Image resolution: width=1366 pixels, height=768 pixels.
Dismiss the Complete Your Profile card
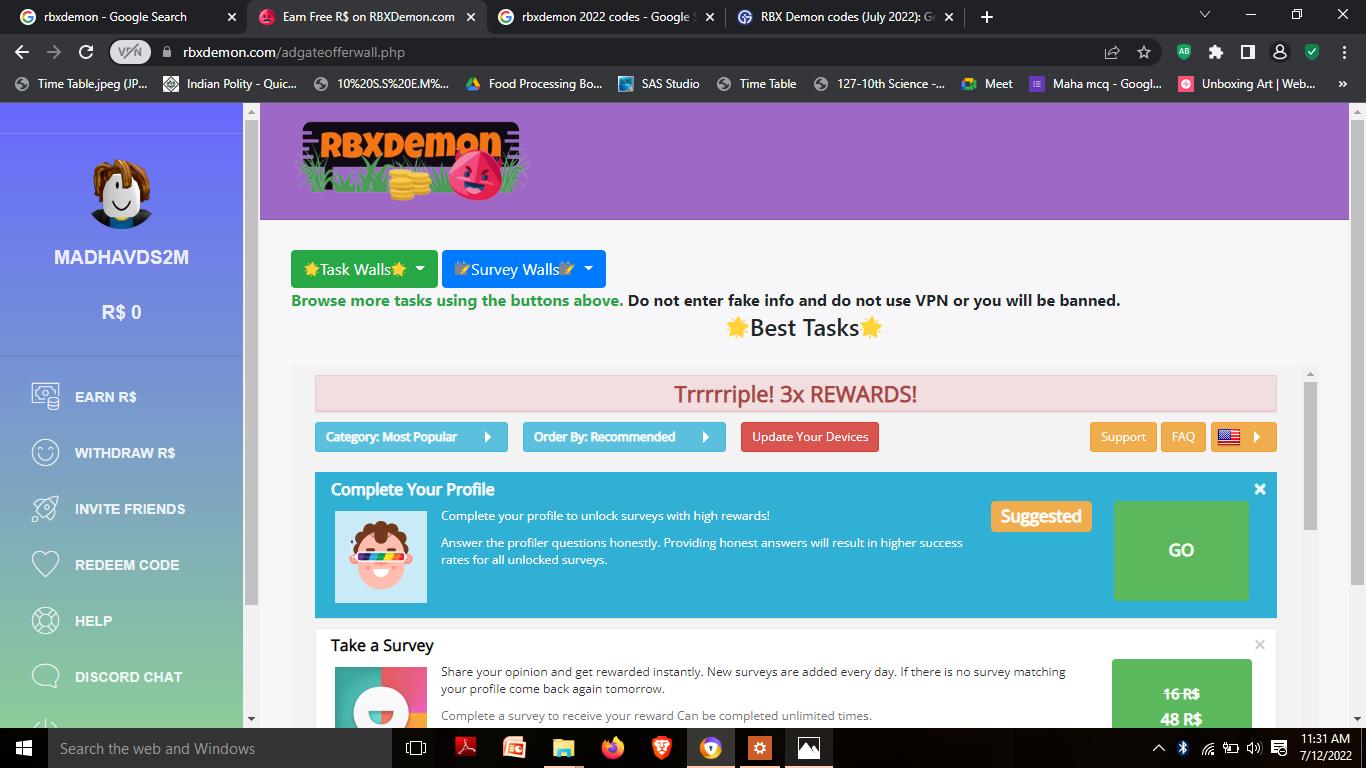click(x=1260, y=489)
